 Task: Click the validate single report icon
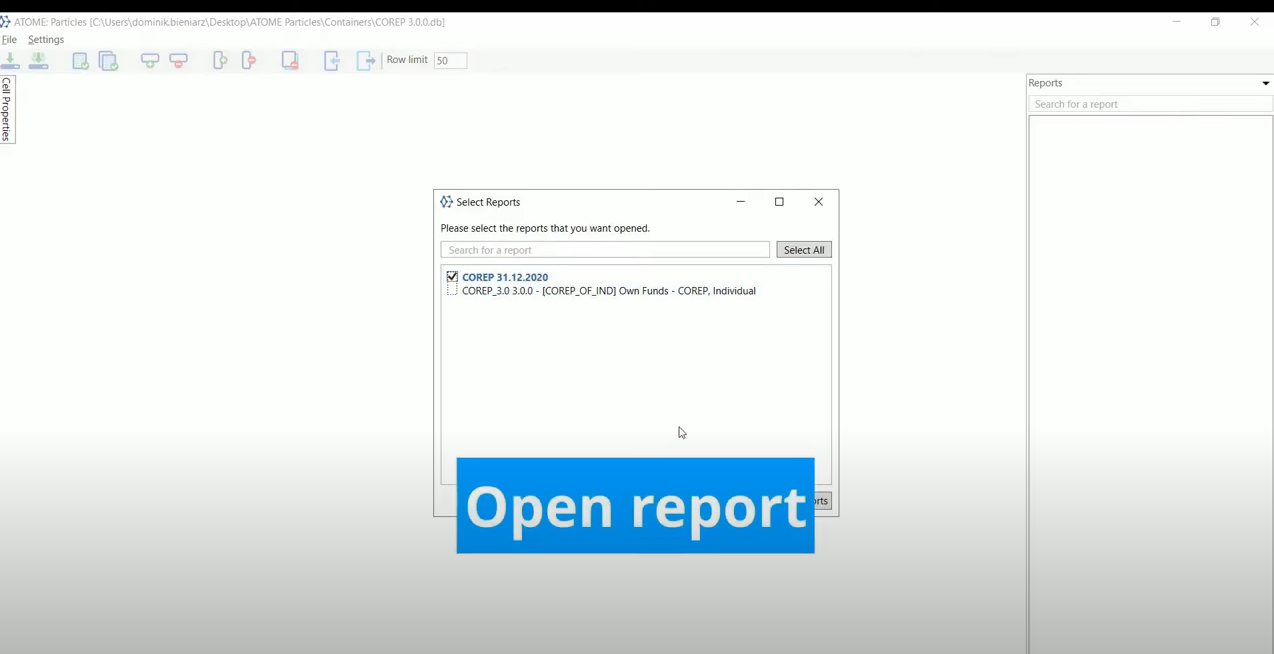coord(80,61)
